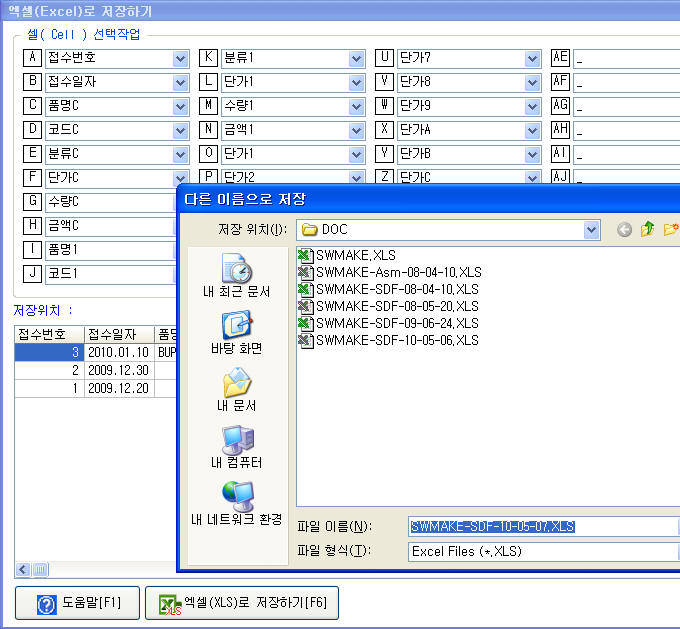This screenshot has height=629, width=680.
Task: Click column H 금액C field
Action: (x=111, y=226)
